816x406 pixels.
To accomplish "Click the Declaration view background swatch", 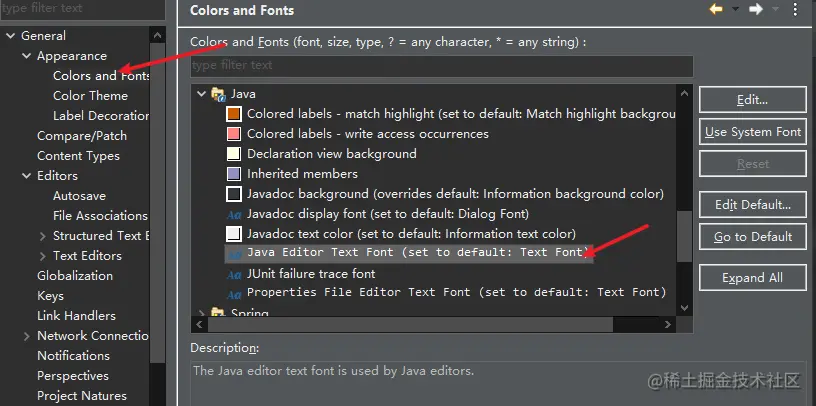I will click(x=234, y=154).
